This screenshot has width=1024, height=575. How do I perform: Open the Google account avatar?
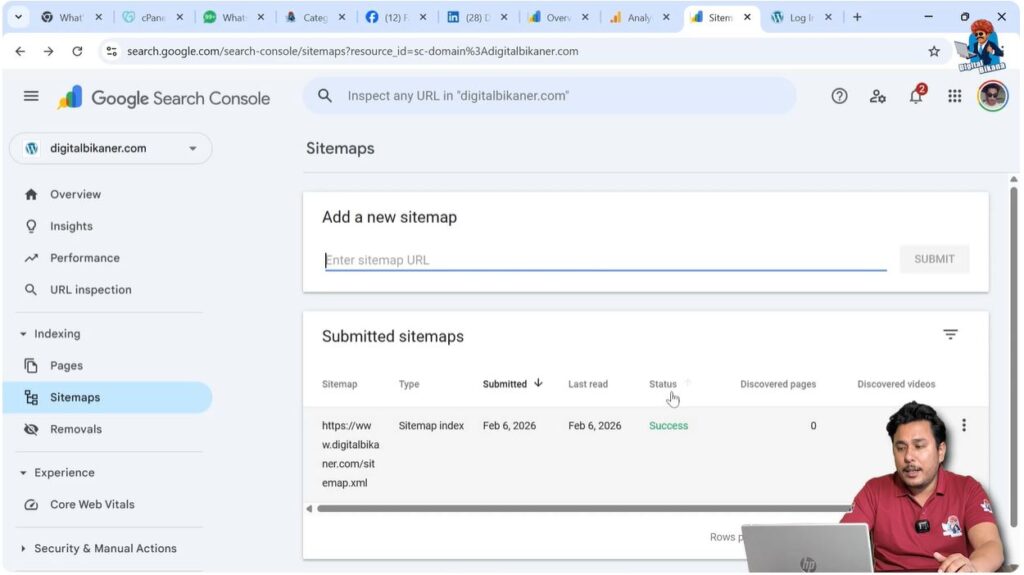click(x=992, y=96)
